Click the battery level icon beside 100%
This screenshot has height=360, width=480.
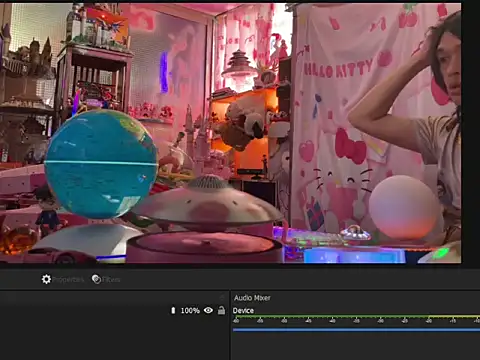173,311
